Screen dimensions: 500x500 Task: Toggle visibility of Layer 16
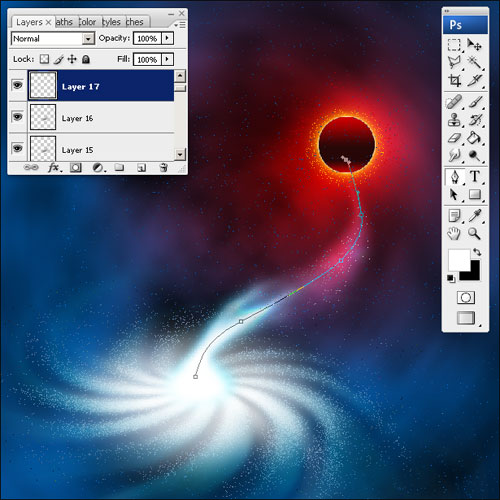coord(18,117)
